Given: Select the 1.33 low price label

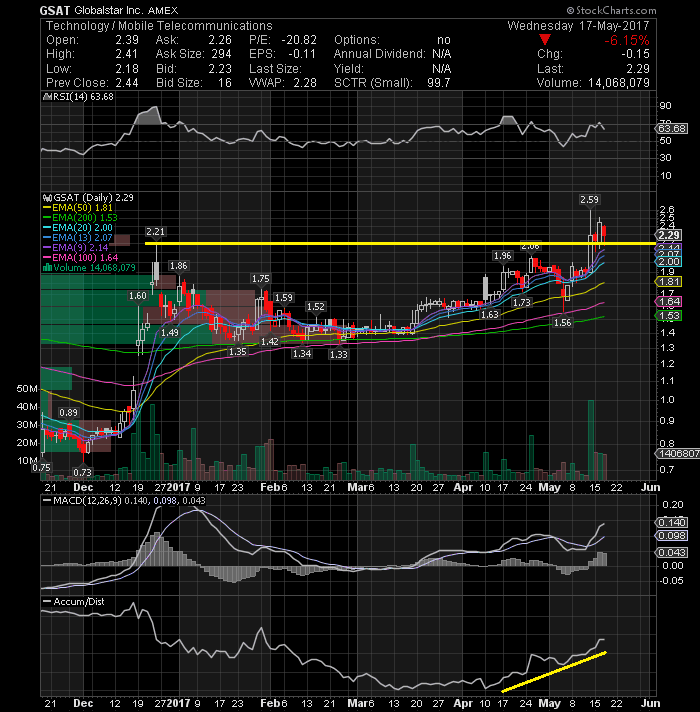Looking at the screenshot, I should tap(339, 354).
